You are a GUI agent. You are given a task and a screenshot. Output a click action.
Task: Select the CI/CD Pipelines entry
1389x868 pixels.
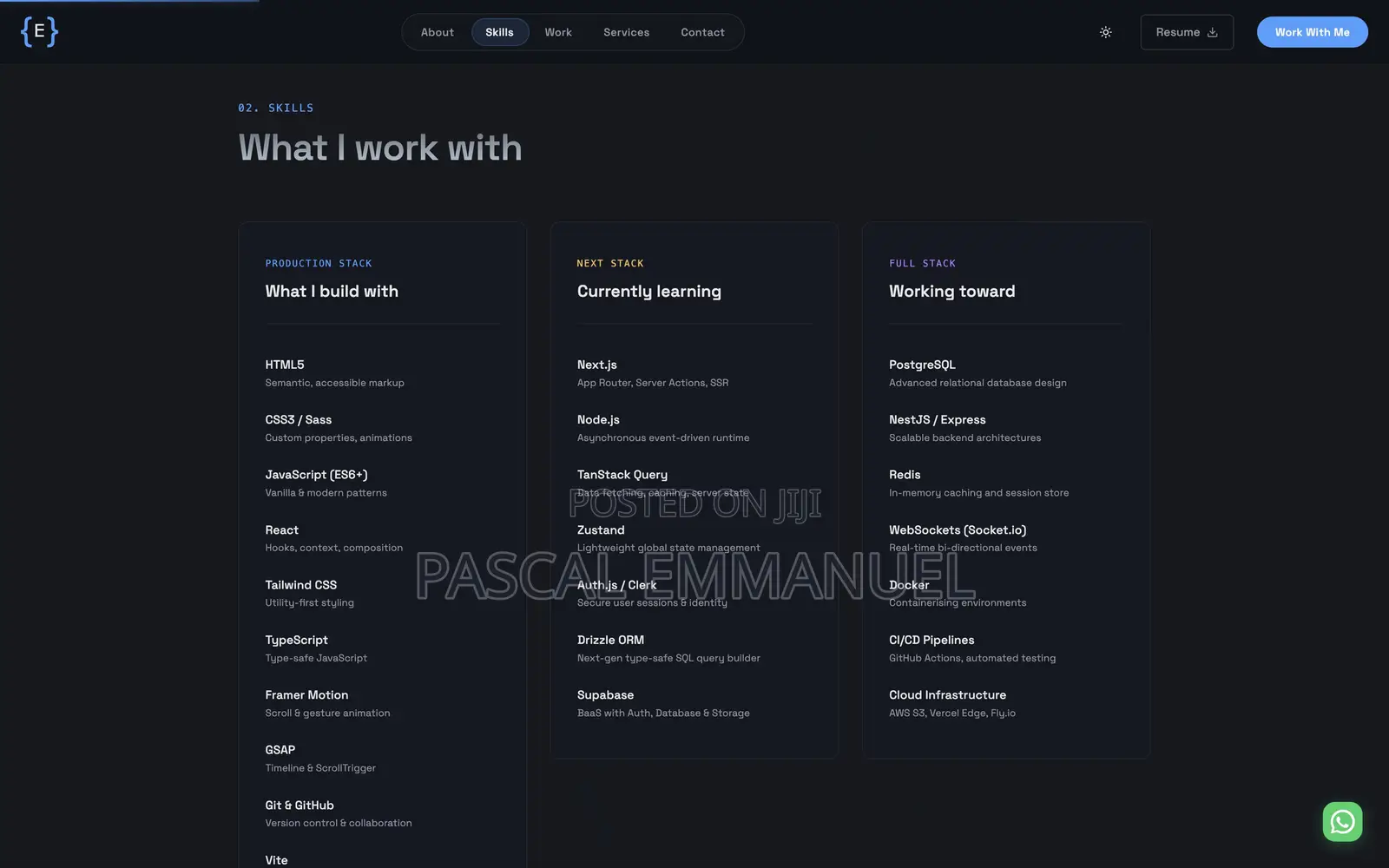coord(931,640)
